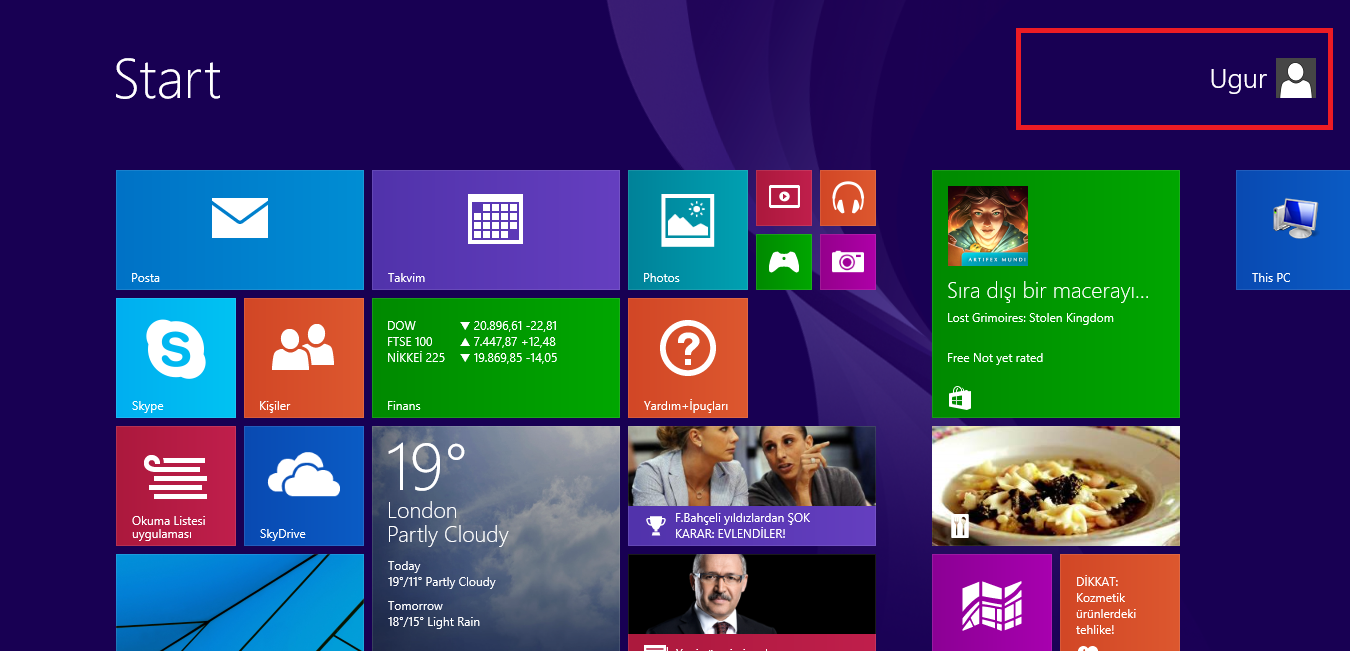Open the Camera small tile
1350x651 pixels.
click(848, 262)
